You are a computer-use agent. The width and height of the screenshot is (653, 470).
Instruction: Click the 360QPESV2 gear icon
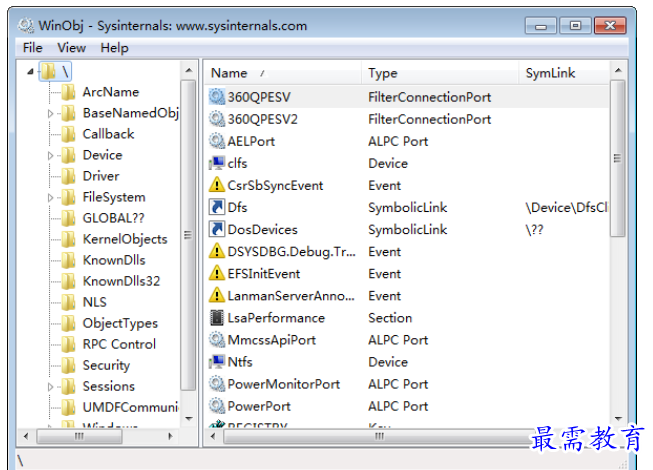click(x=217, y=119)
